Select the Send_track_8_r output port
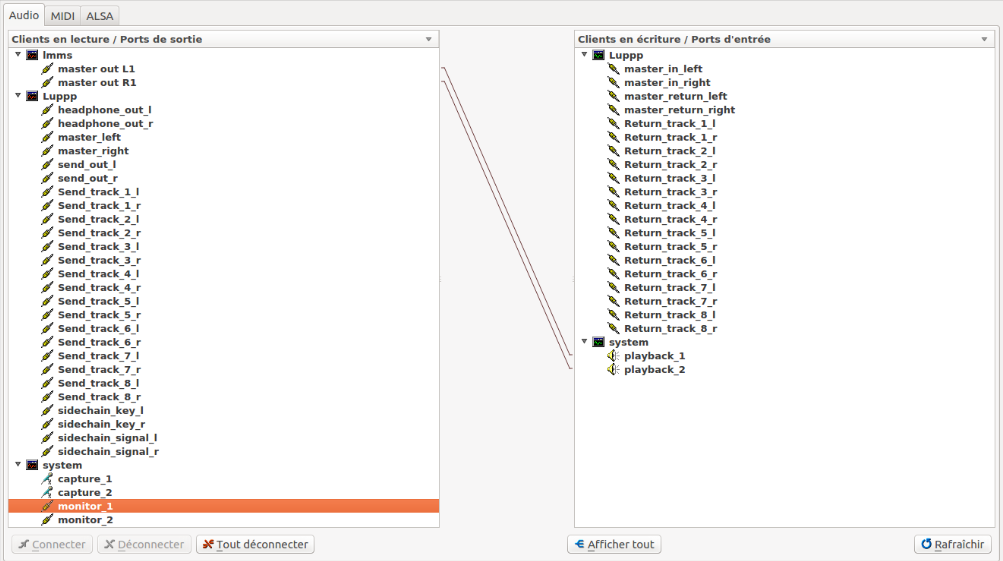Viewport: 1003px width, 561px height. pyautogui.click(x=99, y=397)
